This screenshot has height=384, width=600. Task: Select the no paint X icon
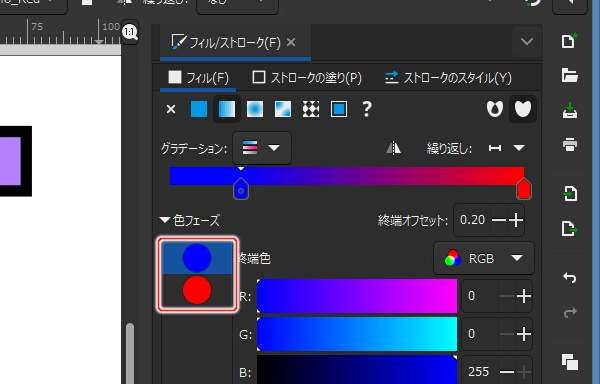(x=171, y=109)
